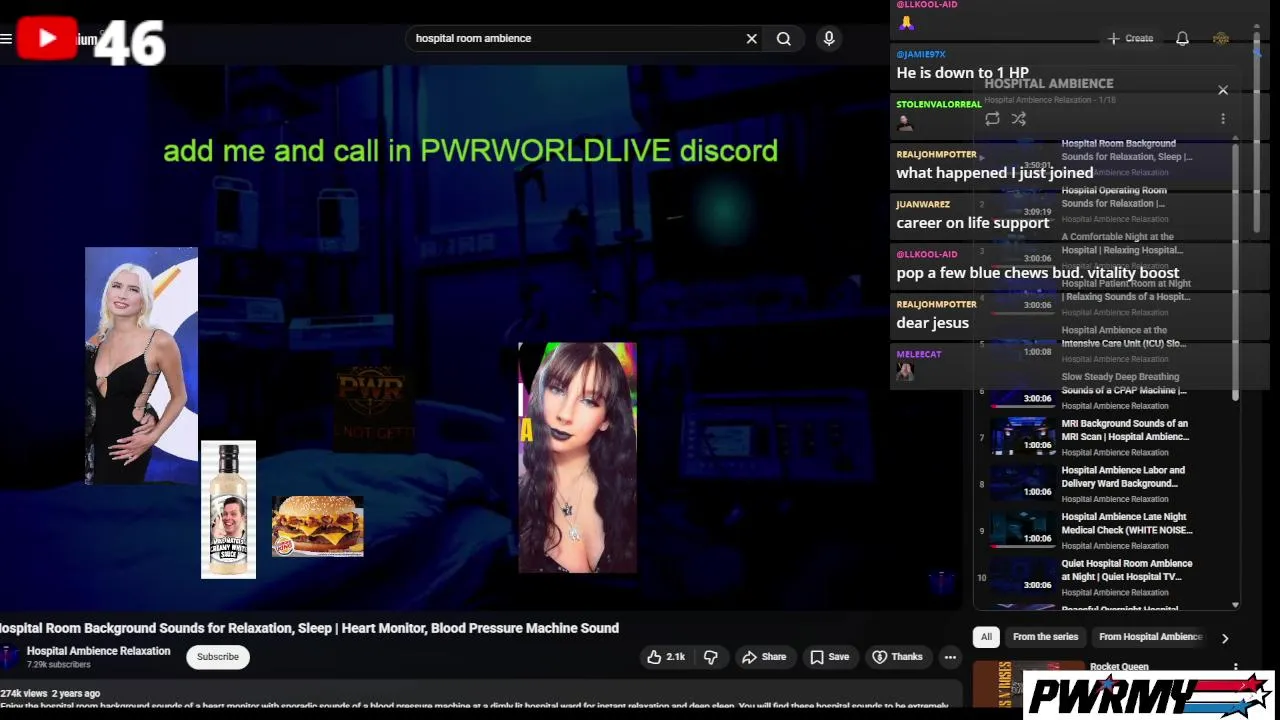Like the video

pos(666,657)
